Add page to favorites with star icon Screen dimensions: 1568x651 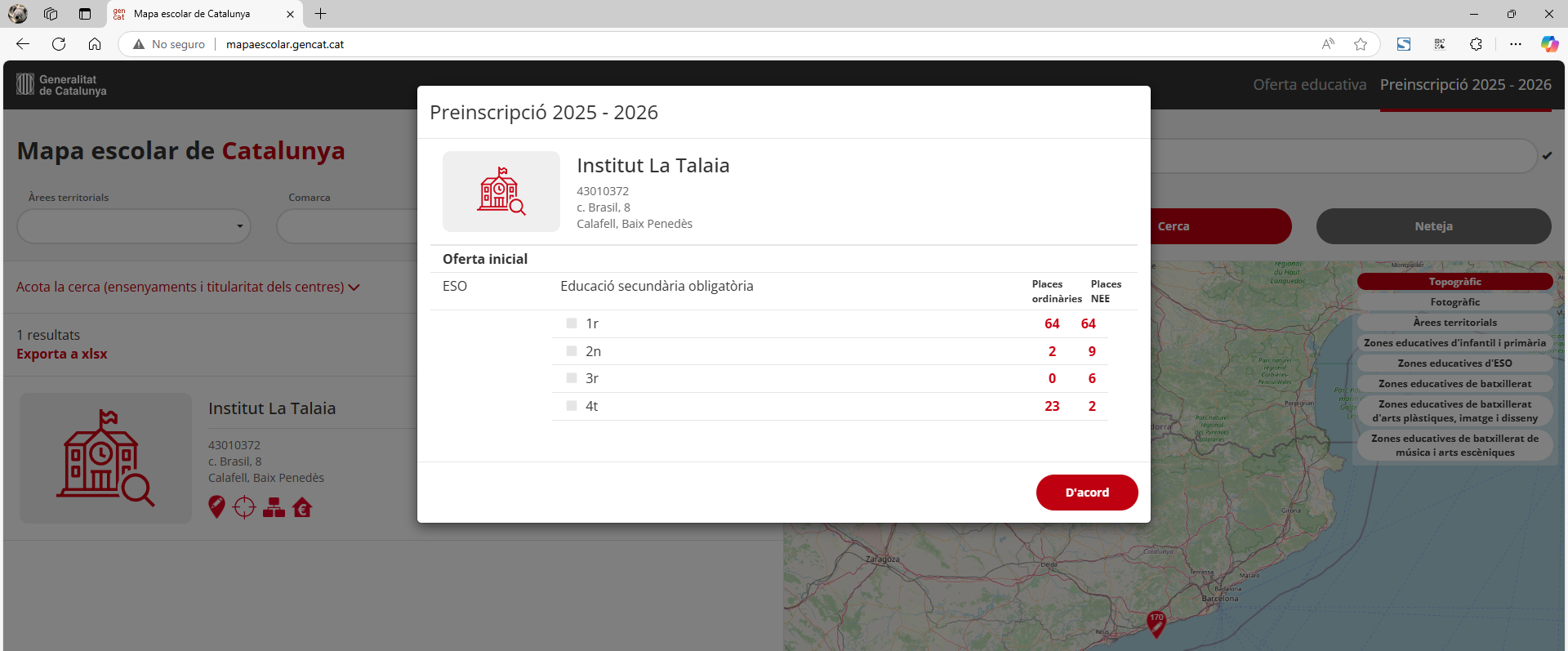click(1360, 44)
